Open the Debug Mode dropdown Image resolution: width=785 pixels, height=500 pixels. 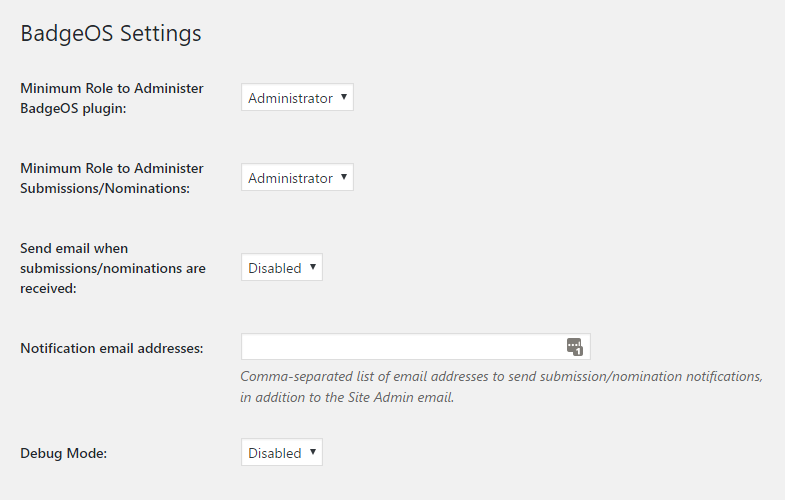click(x=281, y=453)
